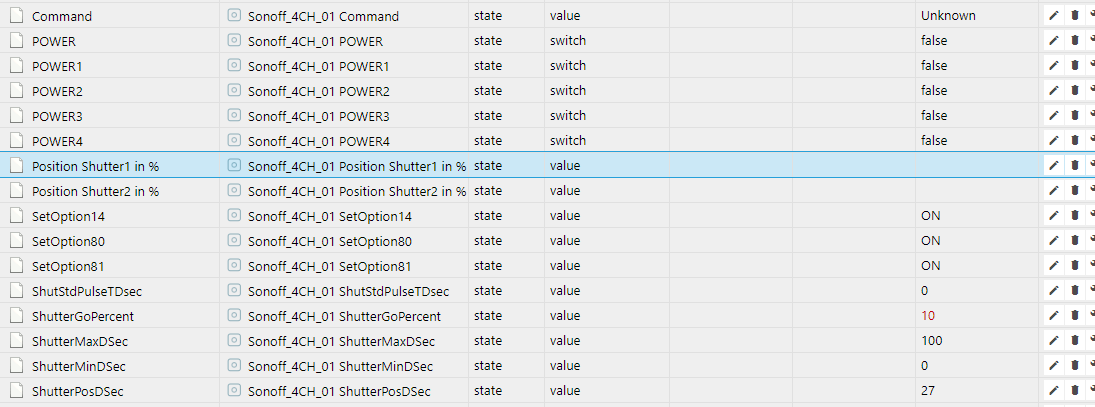Edit the POWER4 object via pencil icon

pos(1054,141)
